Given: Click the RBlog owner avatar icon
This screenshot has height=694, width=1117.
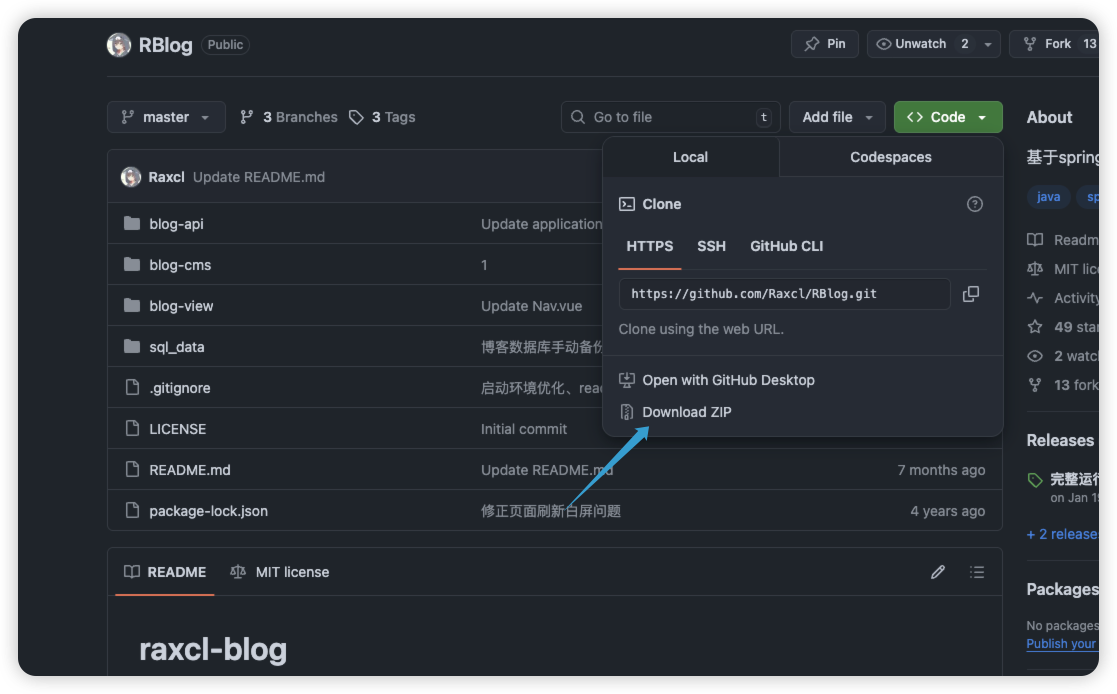Looking at the screenshot, I should [119, 44].
